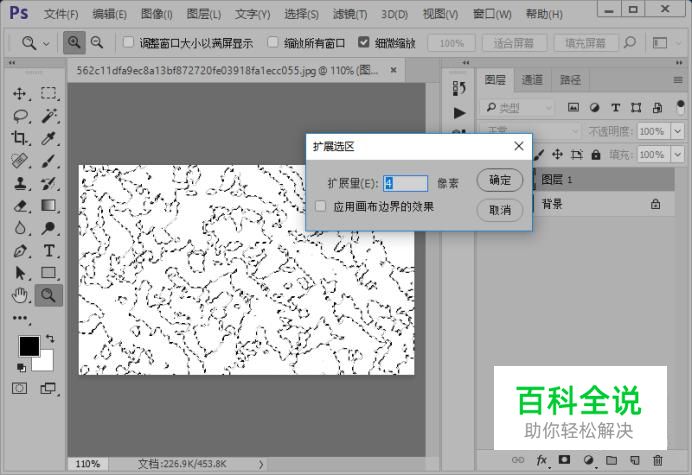692x475 pixels.
Task: Open the fill dropdown arrow
Action: 677,155
